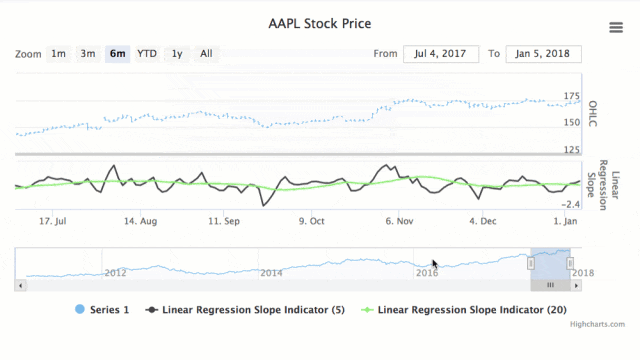640x360 pixels.
Task: Click the 2012 label in navigator
Action: click(x=115, y=273)
